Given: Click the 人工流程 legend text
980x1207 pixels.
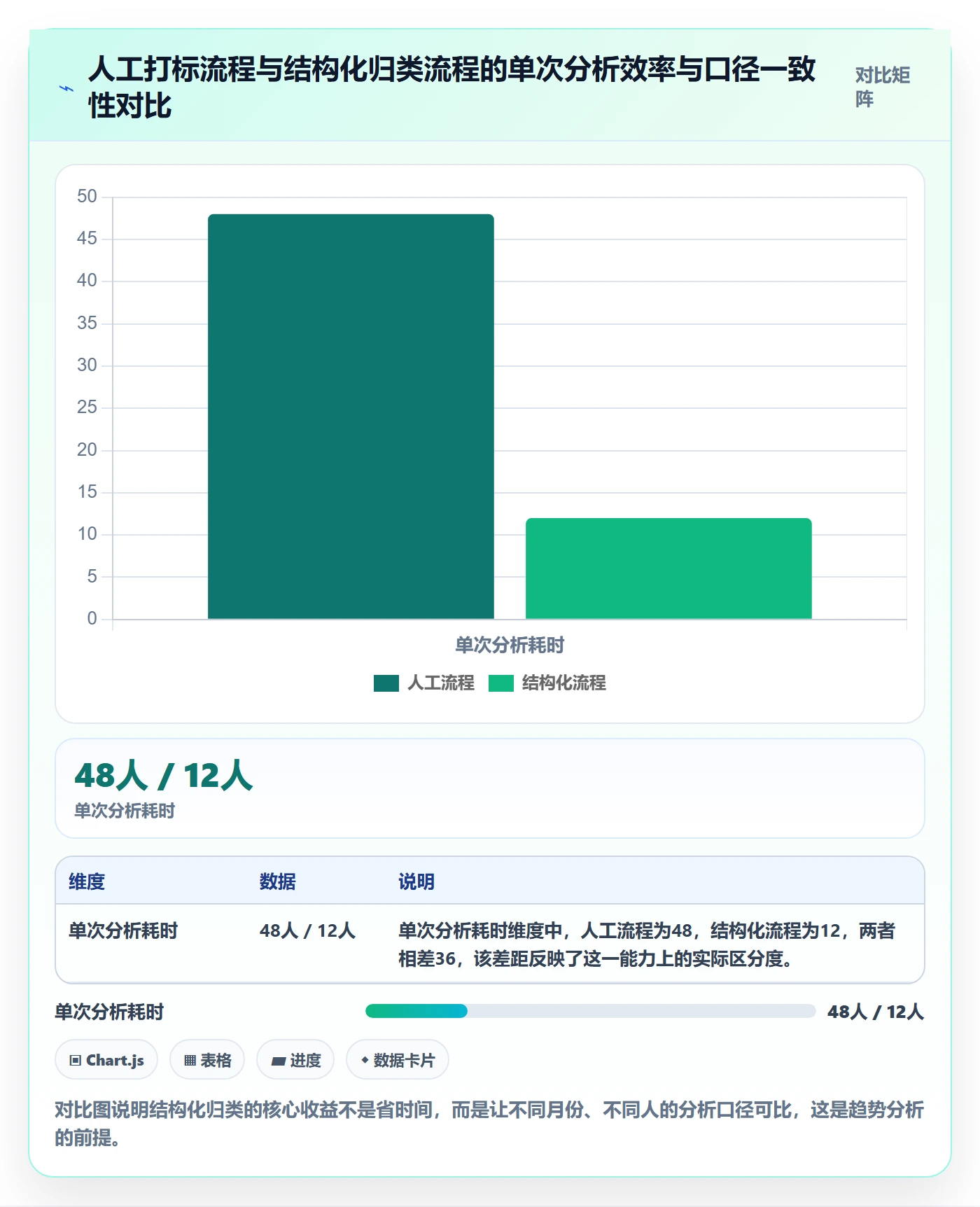Looking at the screenshot, I should (x=441, y=683).
